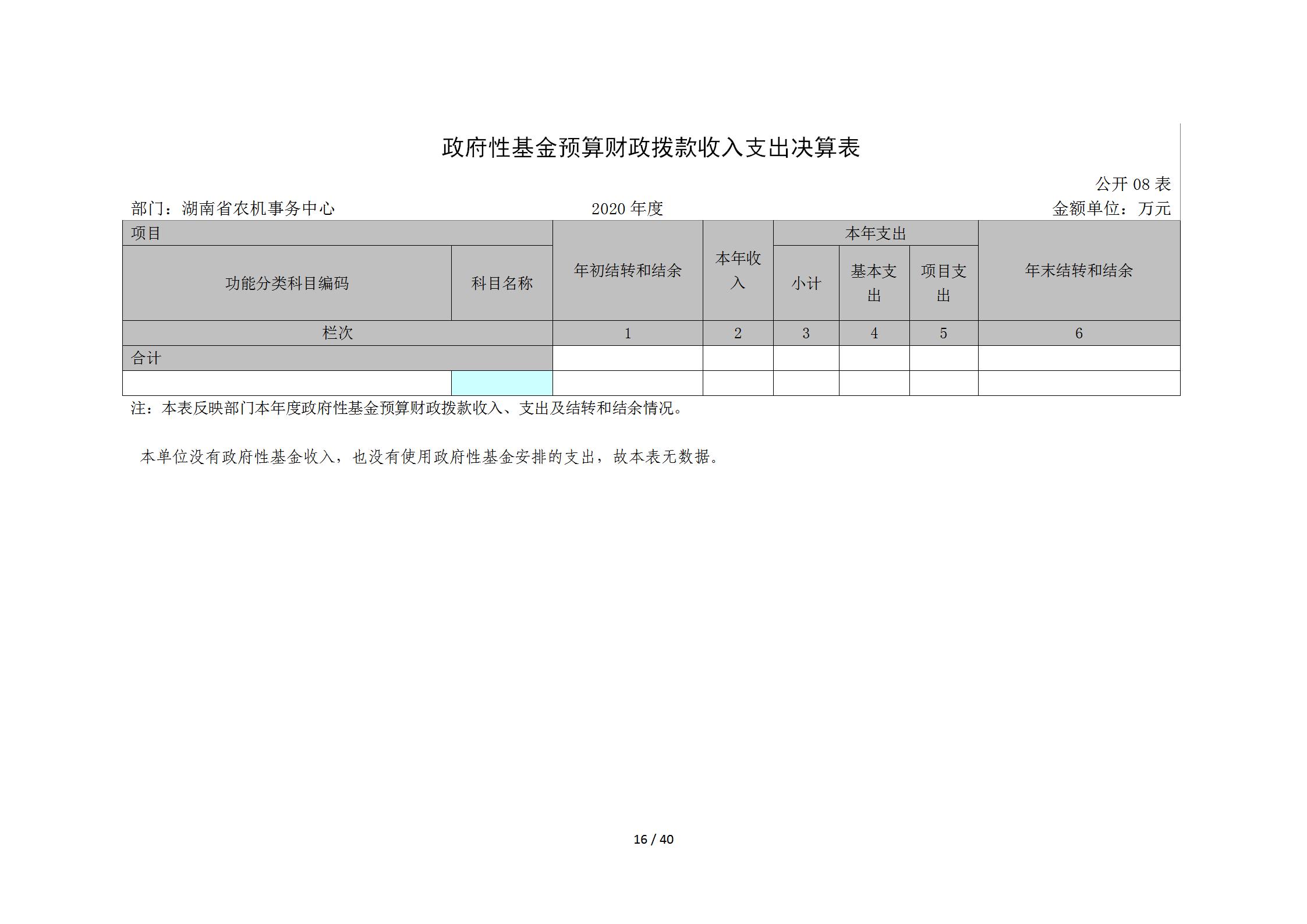Click column number 6 in 栏次 row
Image resolution: width=1307 pixels, height=924 pixels.
[1079, 333]
